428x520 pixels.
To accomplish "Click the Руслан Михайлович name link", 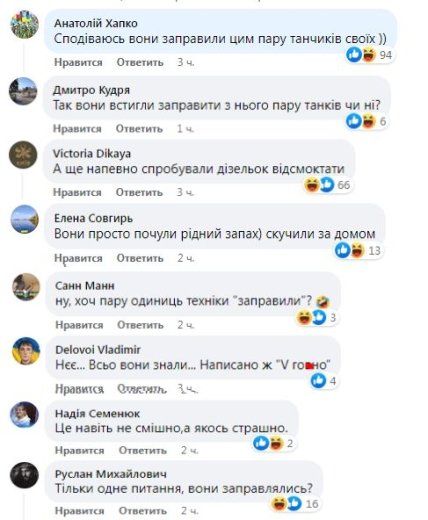I will click(x=111, y=474).
